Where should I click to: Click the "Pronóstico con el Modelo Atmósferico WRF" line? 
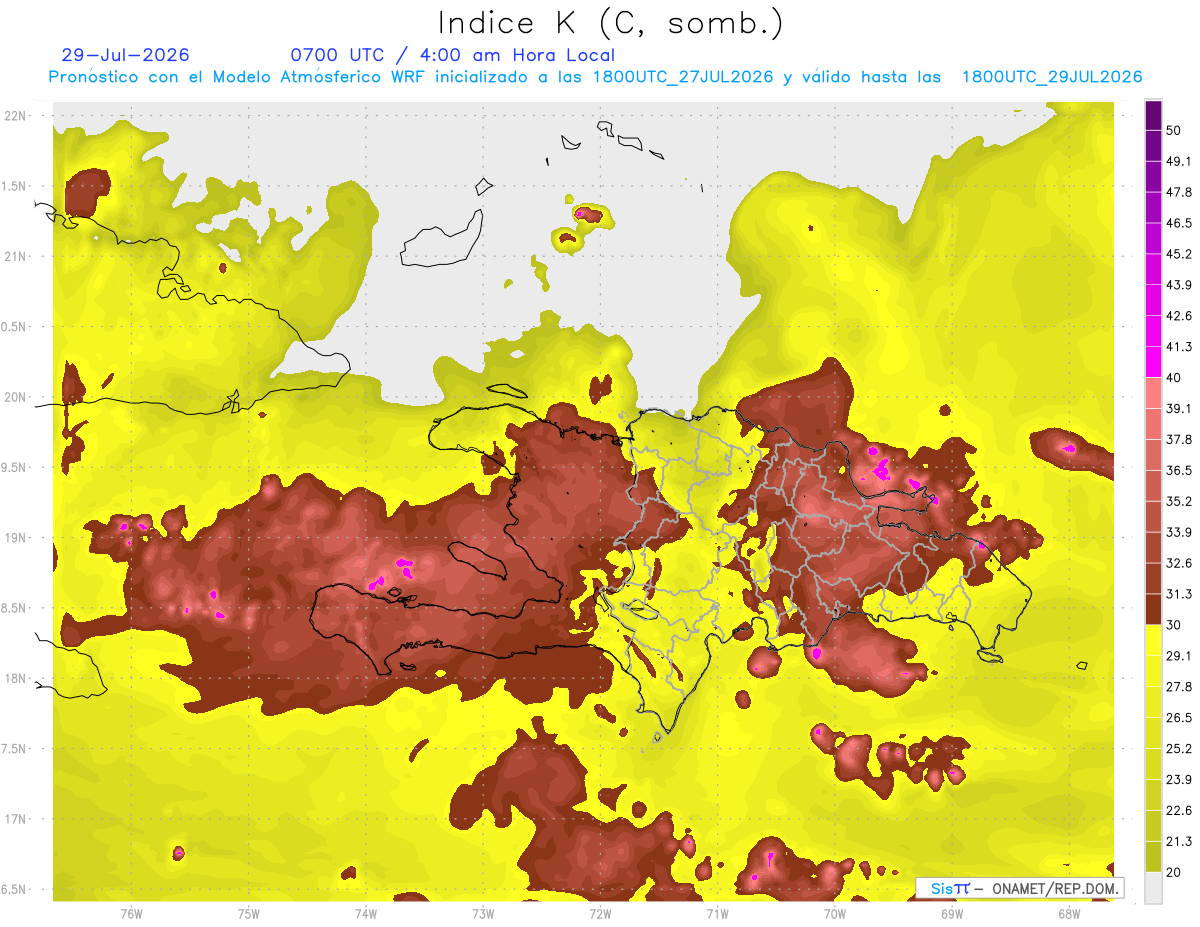click(x=595, y=77)
